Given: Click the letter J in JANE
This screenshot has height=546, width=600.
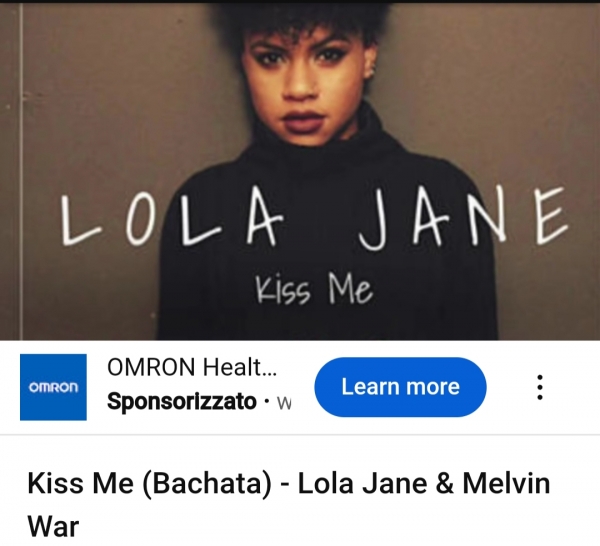Looking at the screenshot, I should [374, 220].
